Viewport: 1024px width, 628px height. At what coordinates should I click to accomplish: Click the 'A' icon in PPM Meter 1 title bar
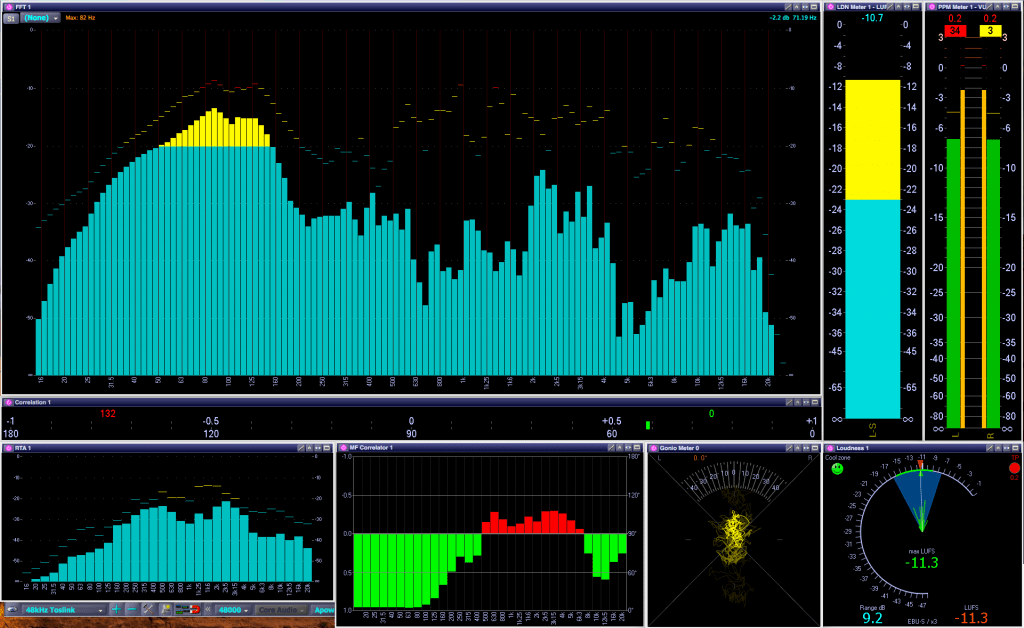(998, 7)
